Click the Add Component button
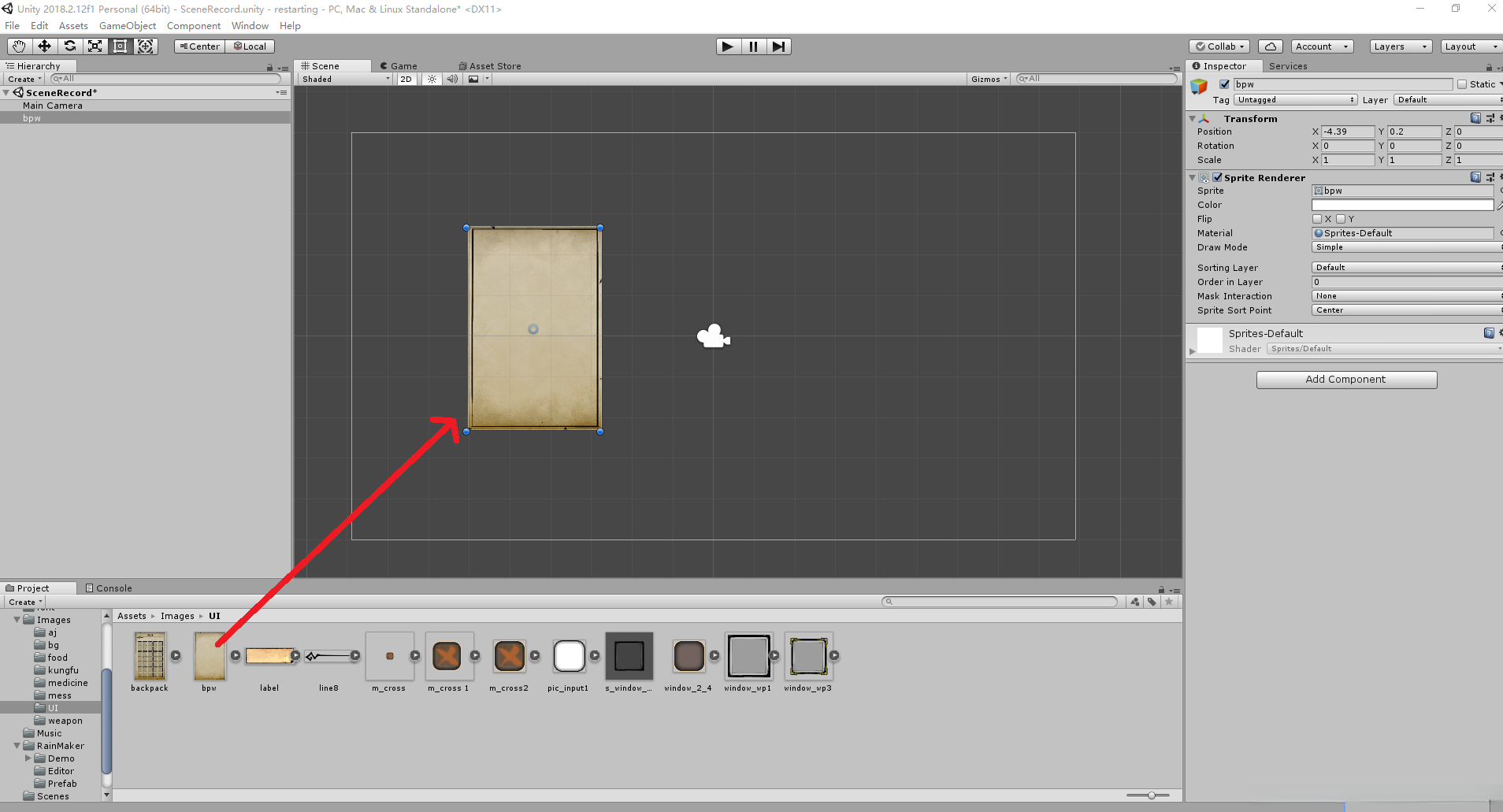 pos(1346,380)
